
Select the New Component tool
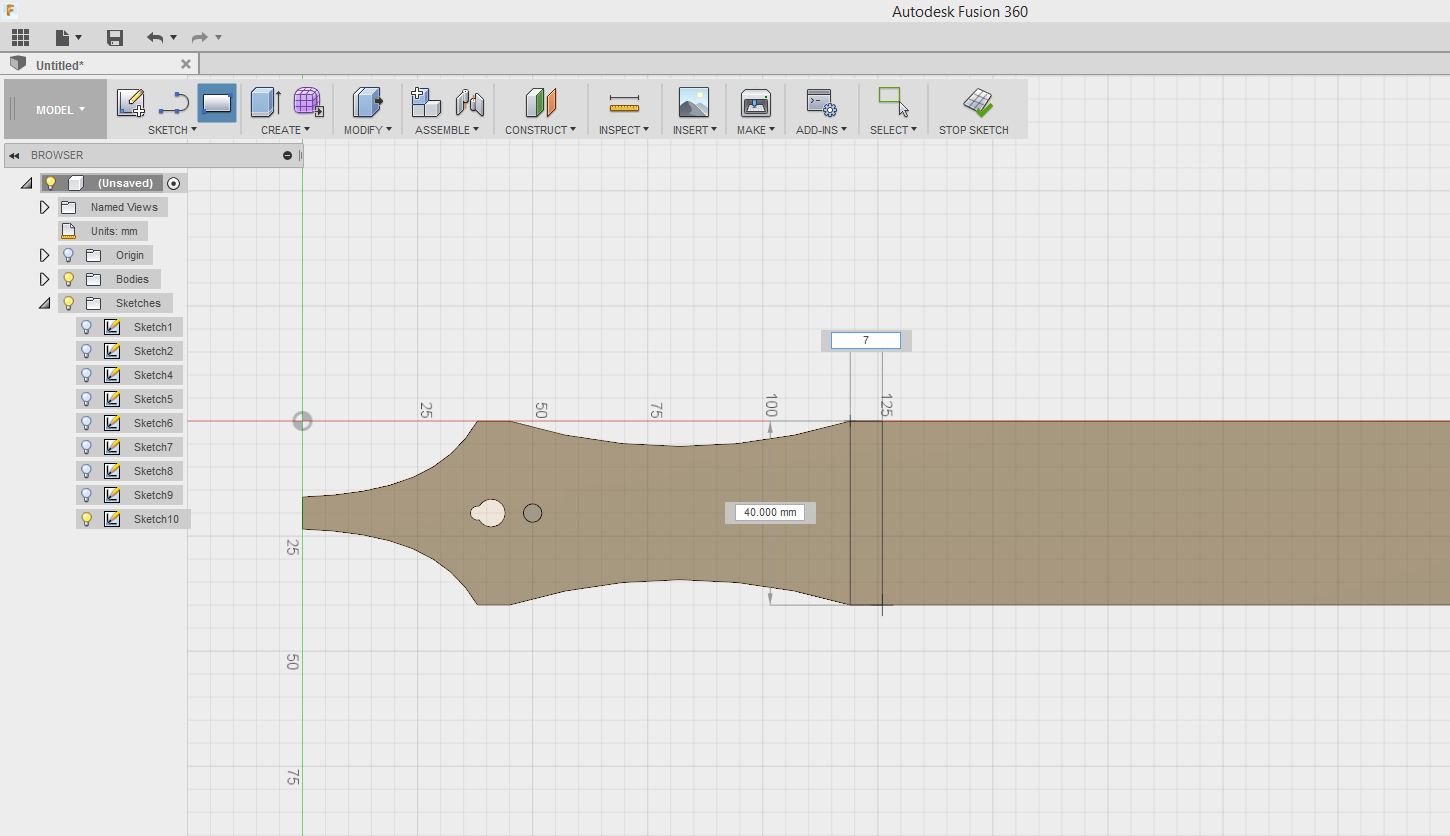(427, 103)
